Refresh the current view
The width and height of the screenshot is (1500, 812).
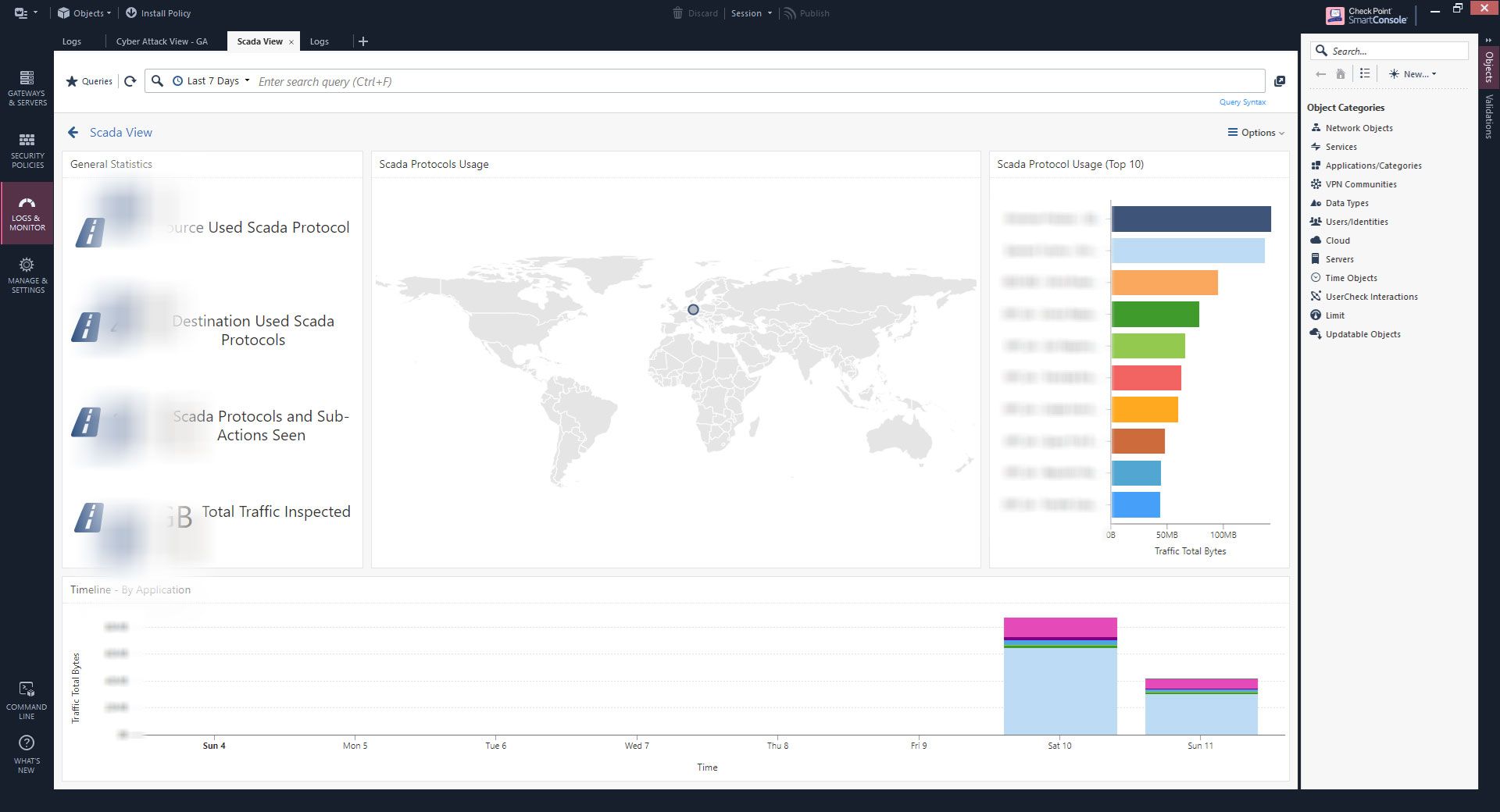[130, 81]
